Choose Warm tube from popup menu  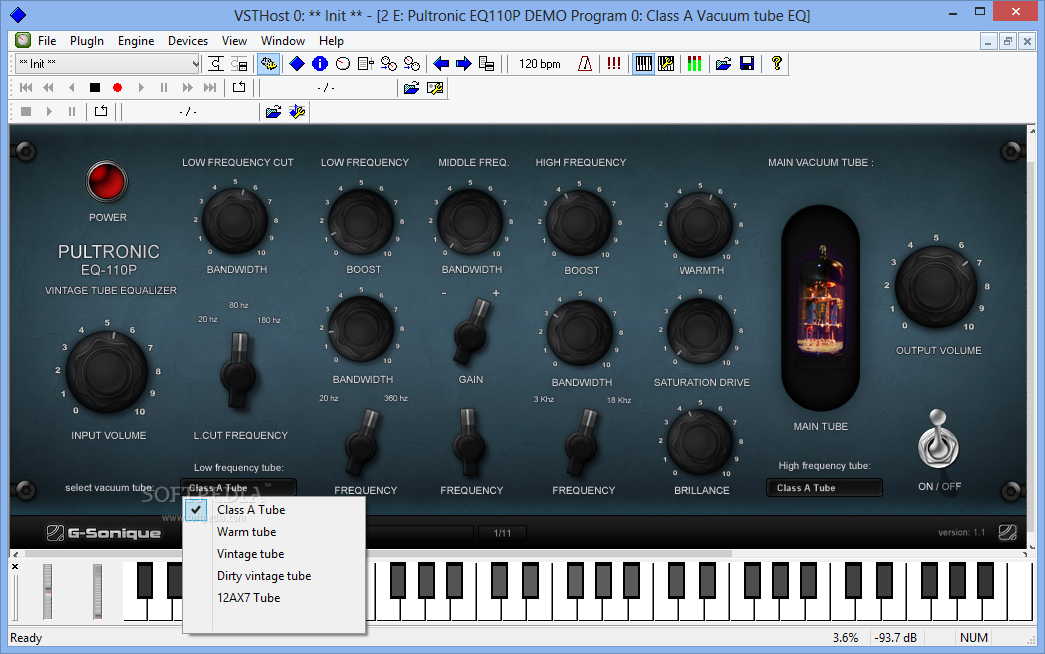tap(274, 531)
